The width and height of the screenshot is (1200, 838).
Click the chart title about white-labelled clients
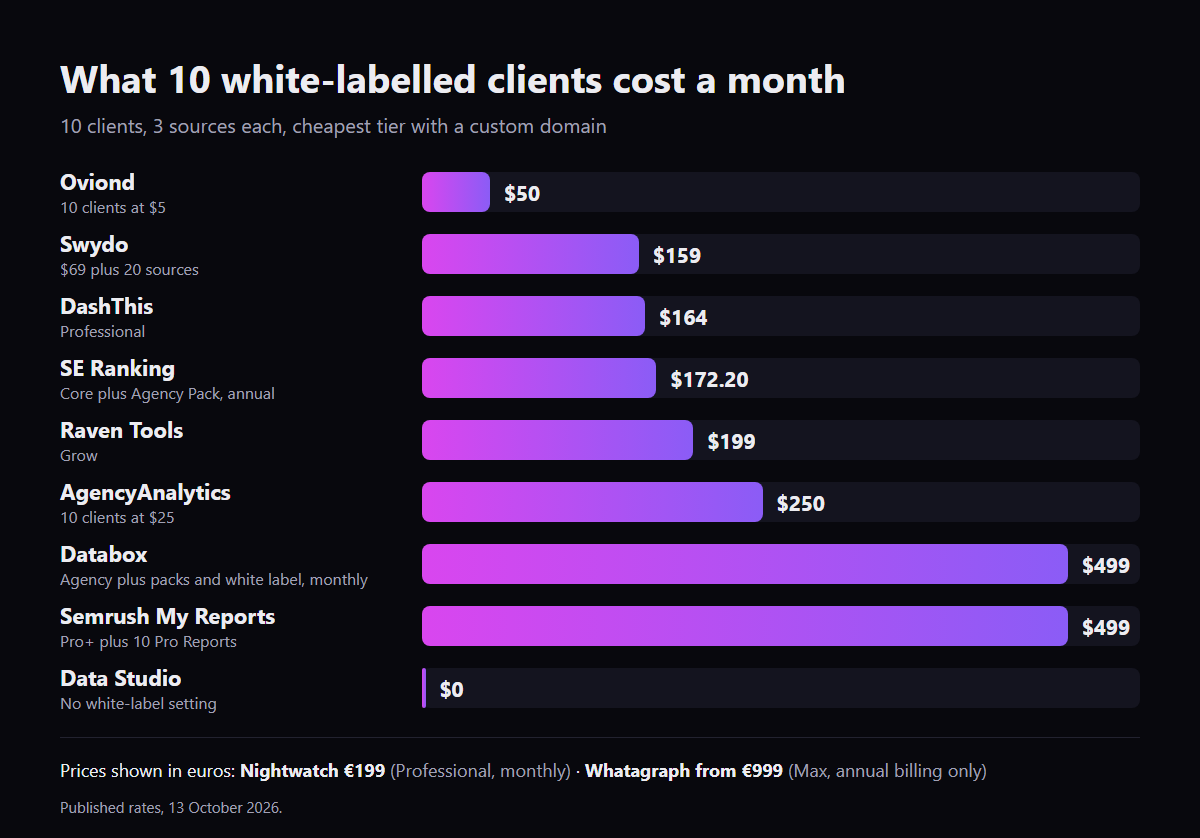point(453,80)
